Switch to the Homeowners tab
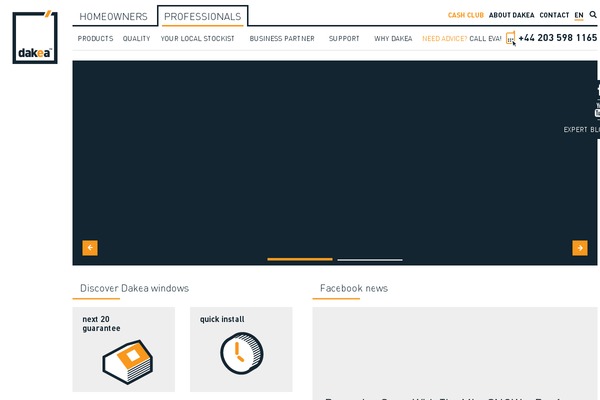 coord(113,17)
